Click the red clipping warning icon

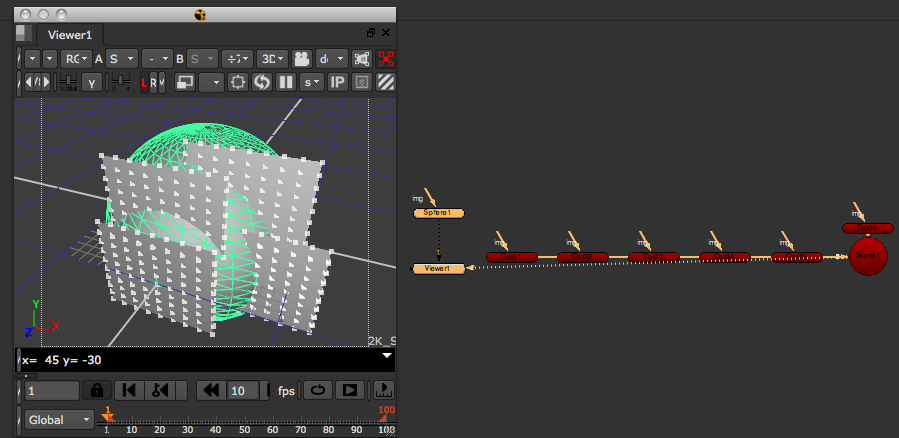pos(386,59)
